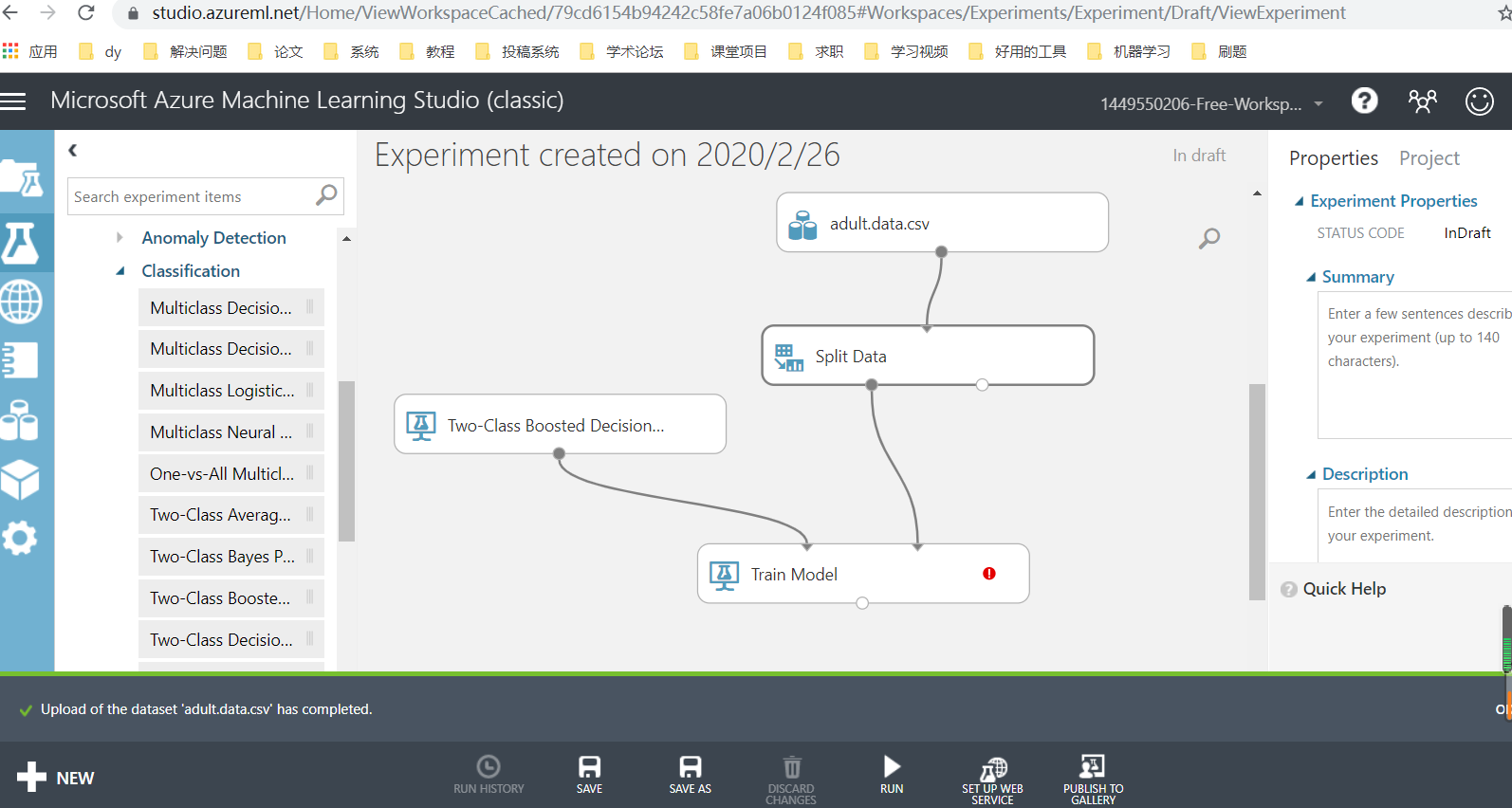Reload the browser page
The width and height of the screenshot is (1512, 808).
click(x=86, y=12)
